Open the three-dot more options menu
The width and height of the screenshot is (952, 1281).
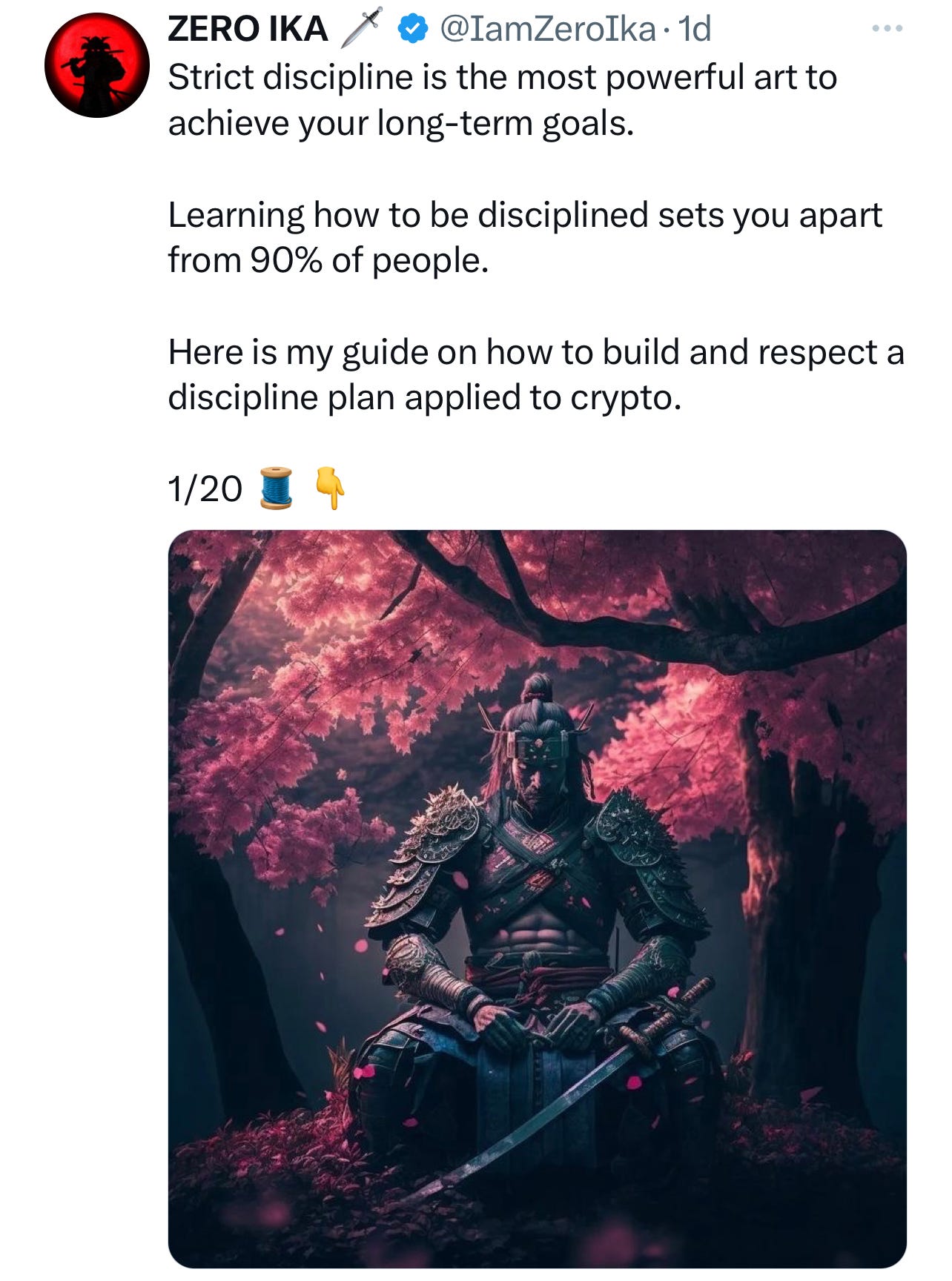pos(887,29)
